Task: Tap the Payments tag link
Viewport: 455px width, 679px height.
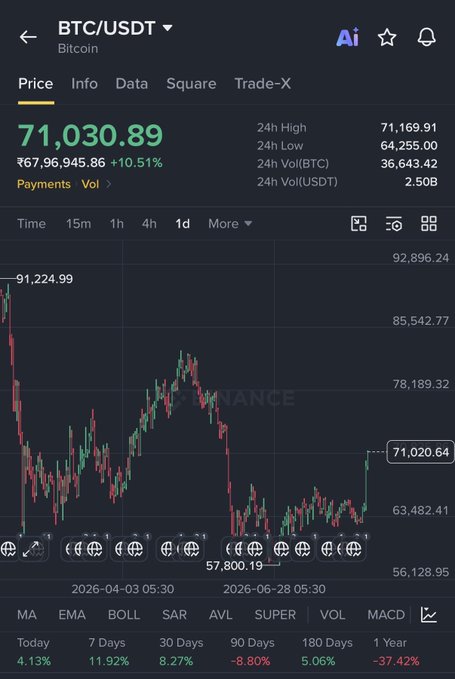Action: pyautogui.click(x=44, y=184)
